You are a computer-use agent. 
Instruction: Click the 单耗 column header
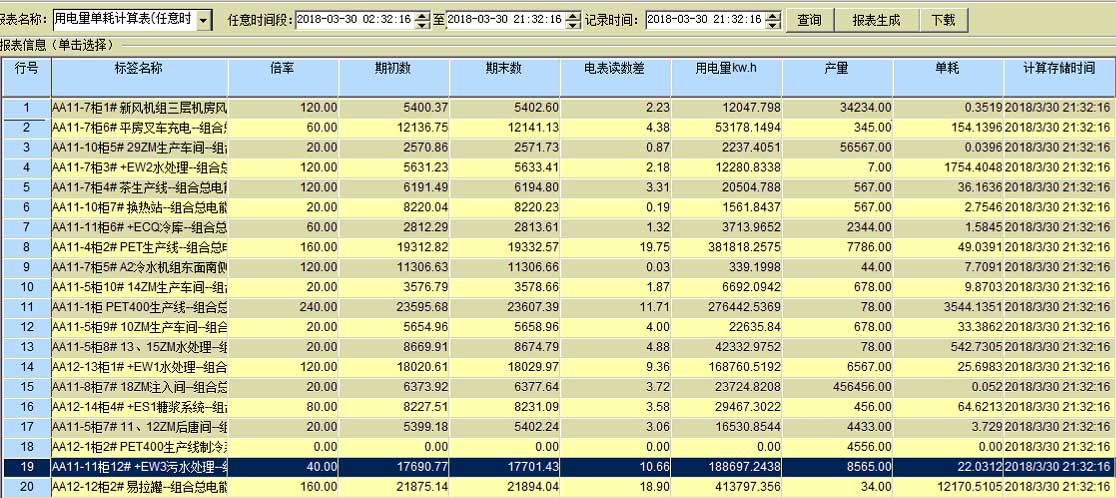coord(947,69)
